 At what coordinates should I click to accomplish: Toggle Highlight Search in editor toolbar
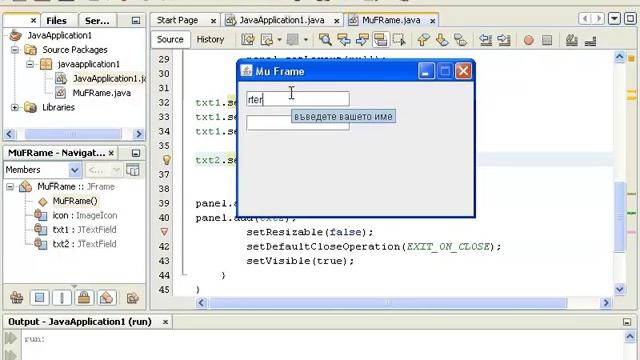click(x=380, y=40)
